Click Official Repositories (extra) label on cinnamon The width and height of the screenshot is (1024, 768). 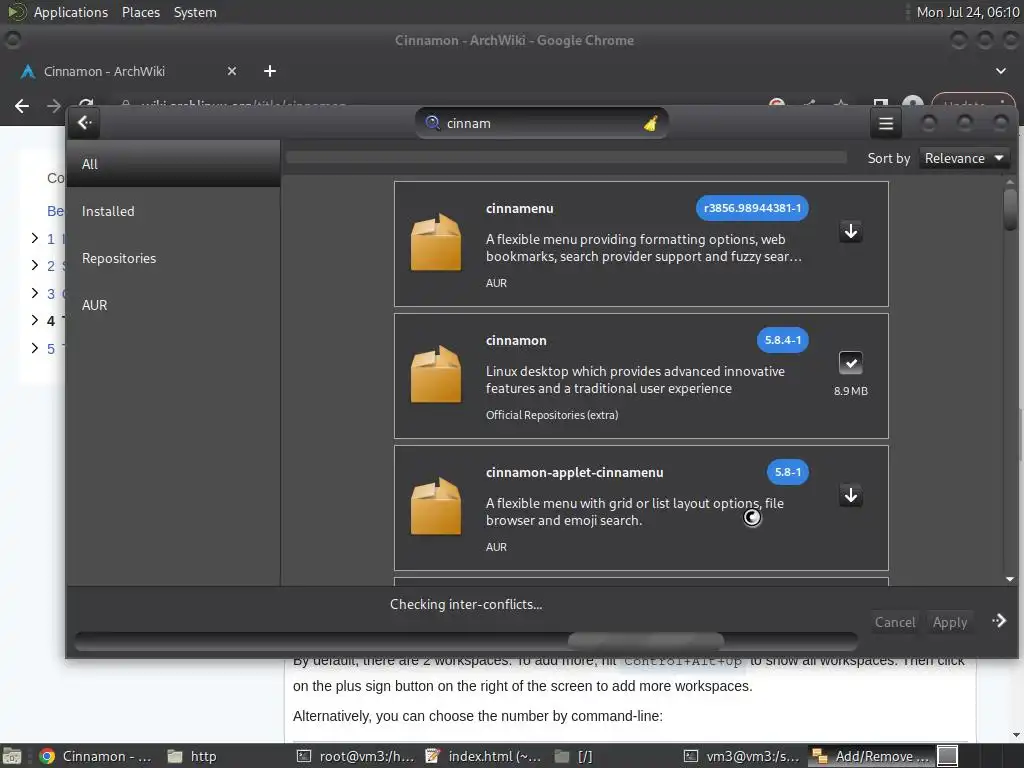tap(552, 415)
